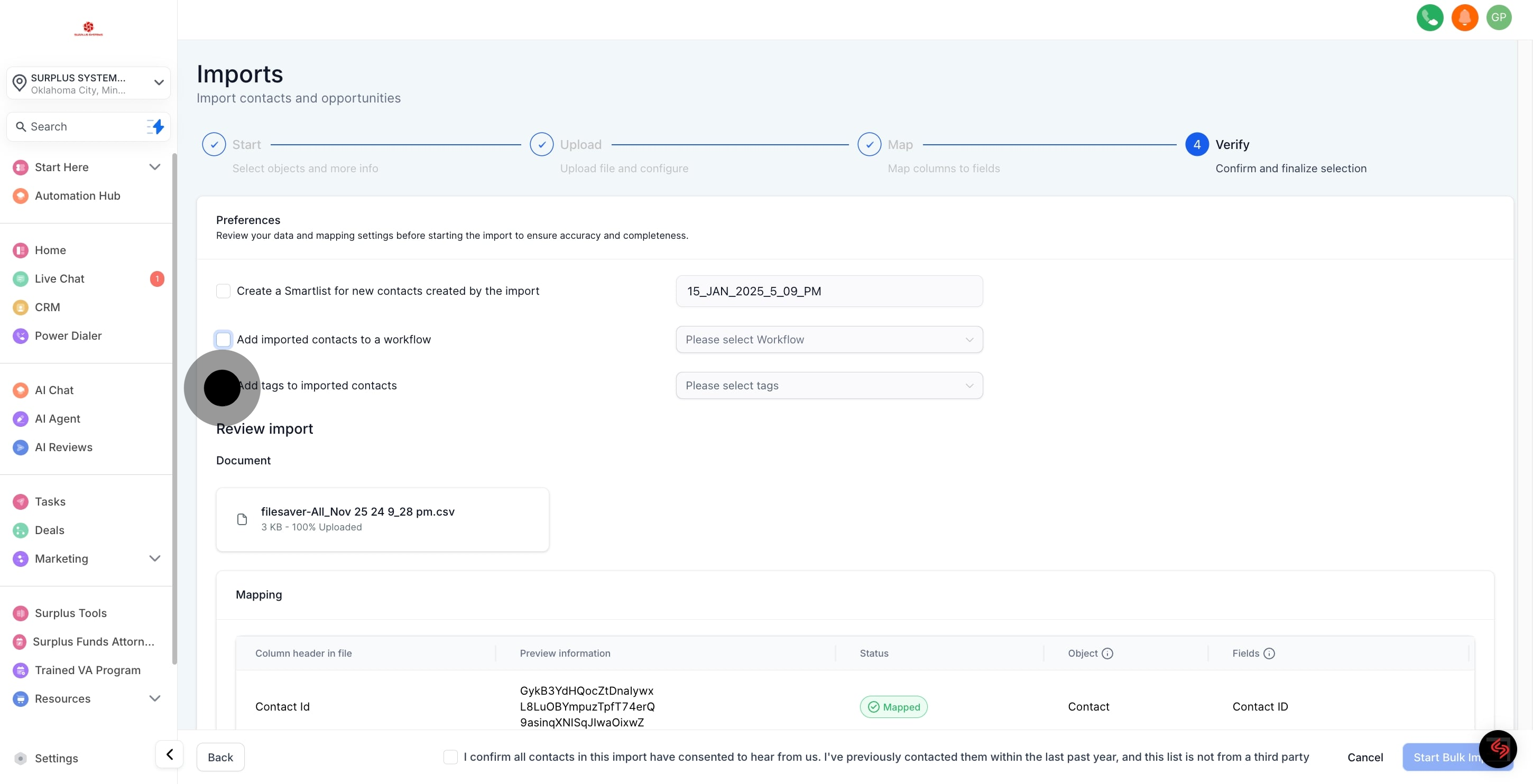Viewport: 1533px width, 784px height.
Task: Click the Object column info icon
Action: point(1107,654)
